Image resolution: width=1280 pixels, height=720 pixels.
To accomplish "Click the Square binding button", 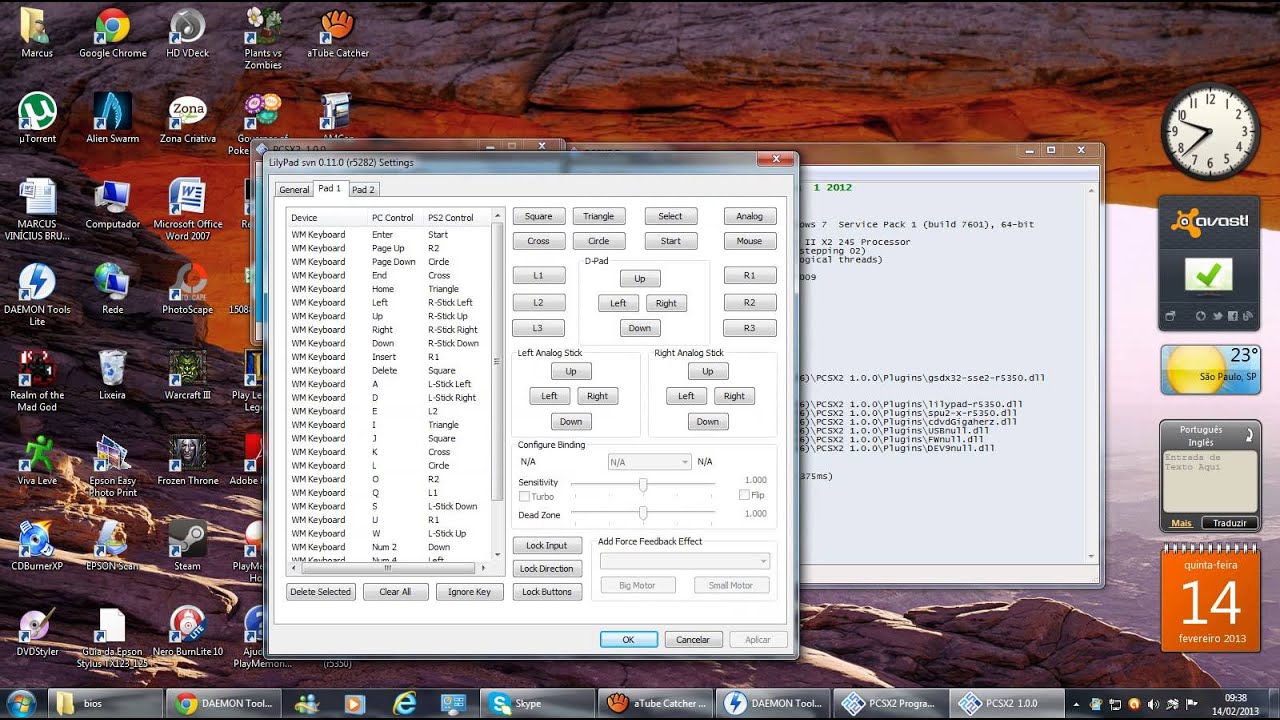I will (539, 216).
